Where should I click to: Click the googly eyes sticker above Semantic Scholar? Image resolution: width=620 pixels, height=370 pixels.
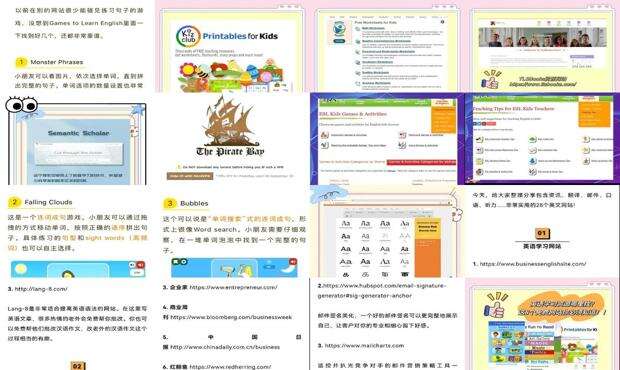pyautogui.click(x=21, y=105)
